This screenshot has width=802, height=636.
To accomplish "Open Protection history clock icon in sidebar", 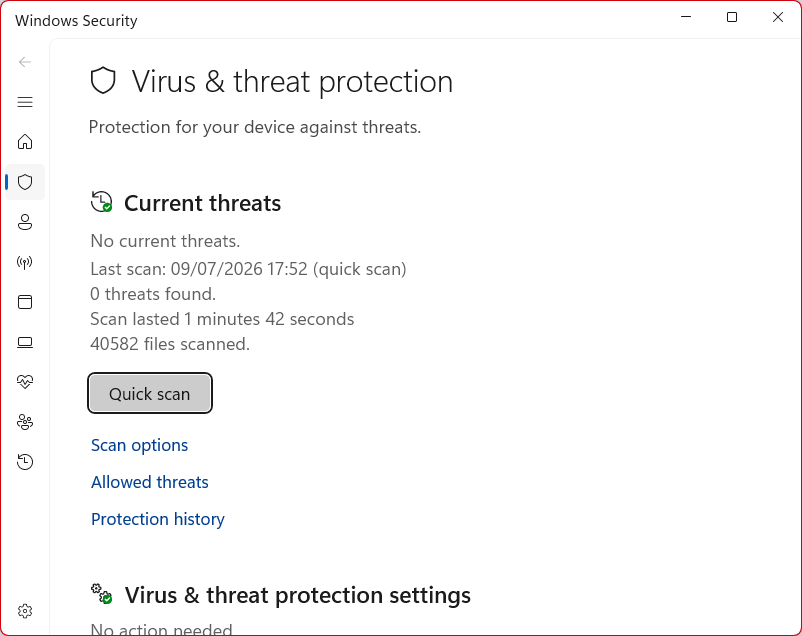I will click(25, 462).
